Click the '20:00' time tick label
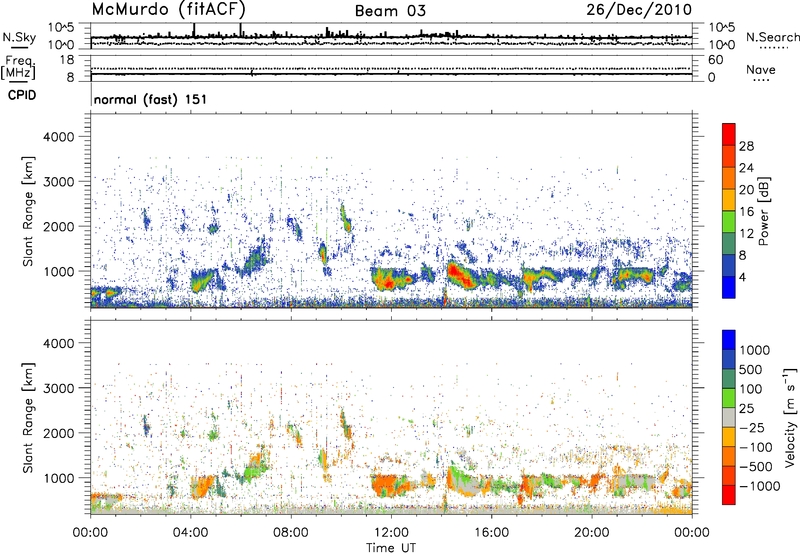 pos(591,533)
